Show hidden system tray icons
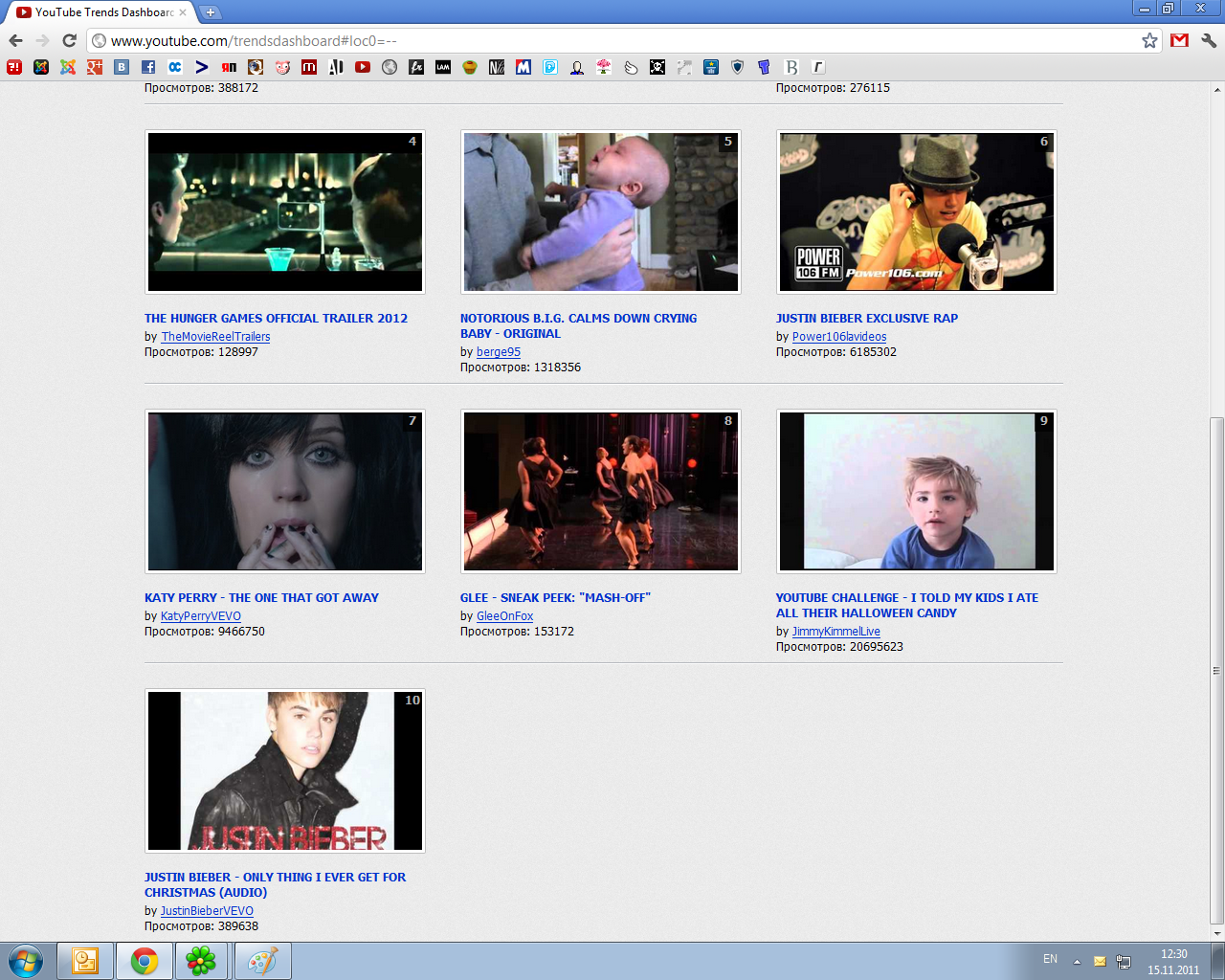The height and width of the screenshot is (980, 1225). coord(1077,961)
